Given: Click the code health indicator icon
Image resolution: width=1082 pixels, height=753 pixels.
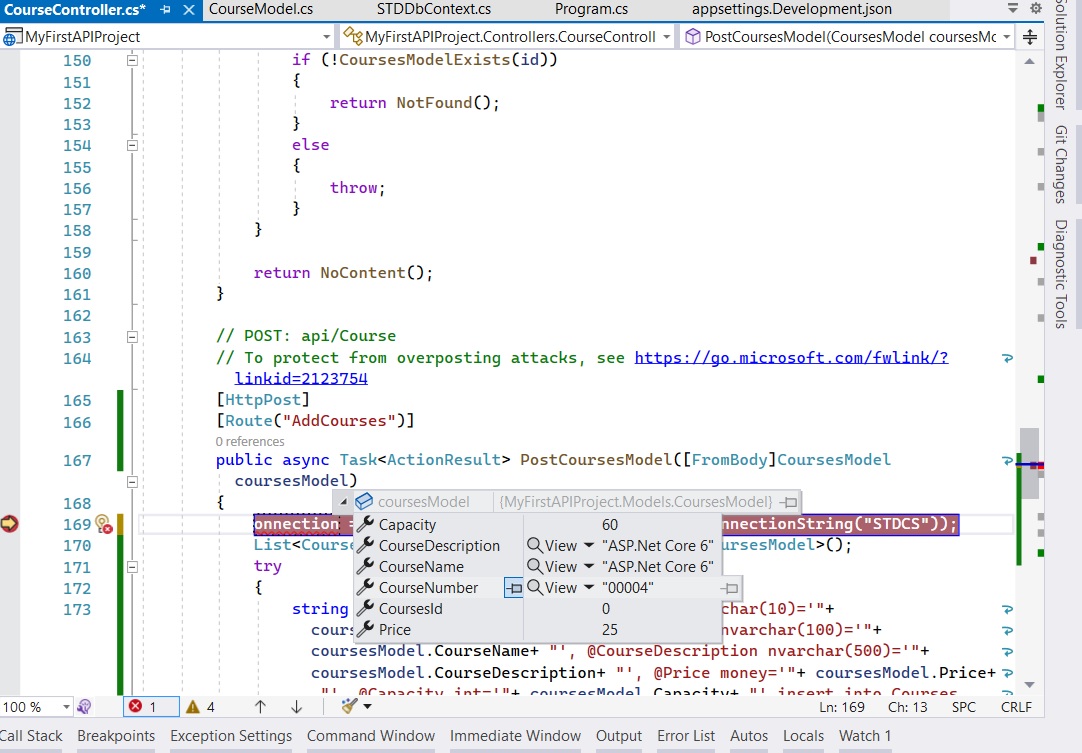Looking at the screenshot, I should 84,707.
